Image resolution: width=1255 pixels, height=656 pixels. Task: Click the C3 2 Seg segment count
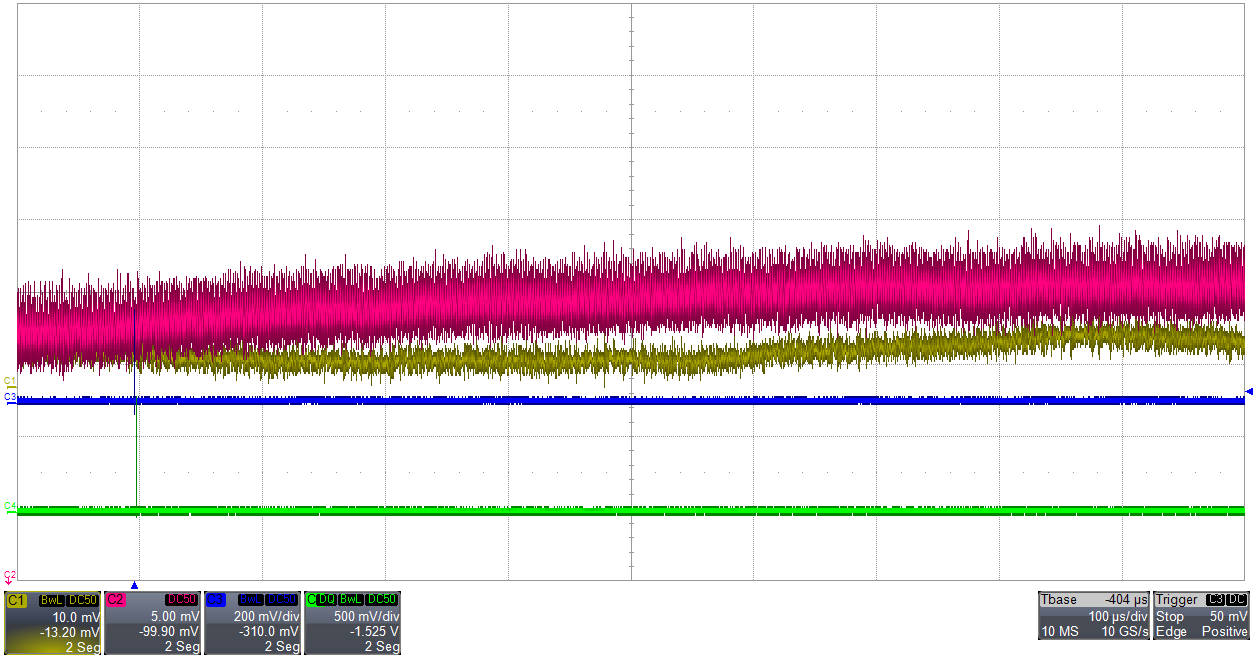(282, 647)
